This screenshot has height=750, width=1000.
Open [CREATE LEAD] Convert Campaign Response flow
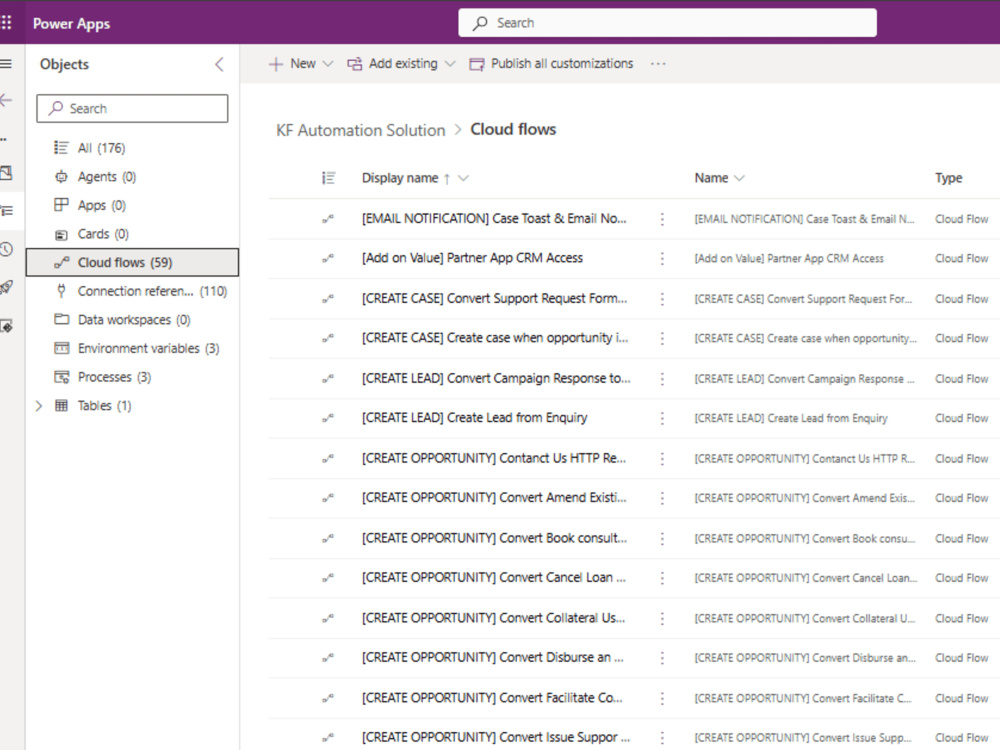[496, 378]
